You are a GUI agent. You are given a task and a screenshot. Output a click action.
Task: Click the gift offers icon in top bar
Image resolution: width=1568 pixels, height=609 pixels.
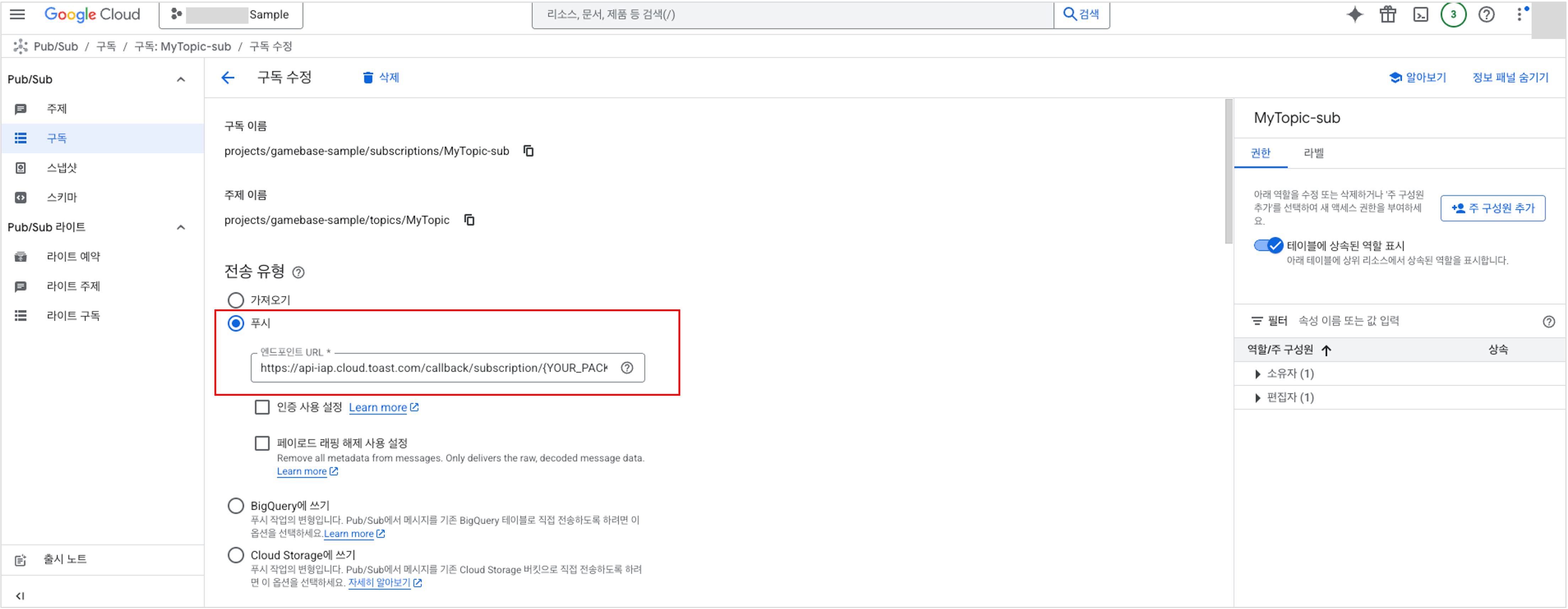1387,15
